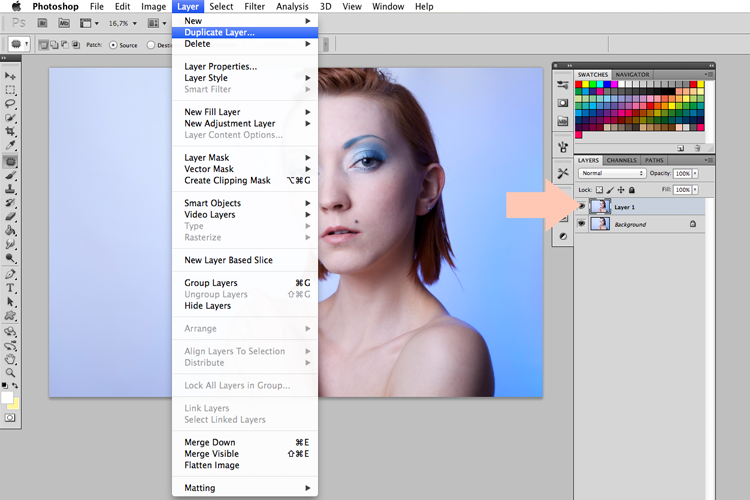Select the Layer 1 thumbnail

tap(600, 207)
